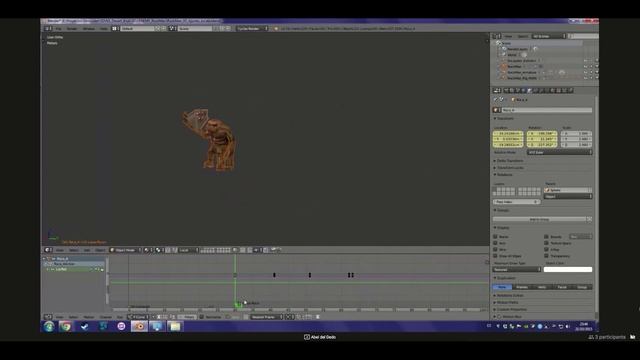Expand the Delta Transform panel
This screenshot has width=640, height=360.
click(509, 161)
